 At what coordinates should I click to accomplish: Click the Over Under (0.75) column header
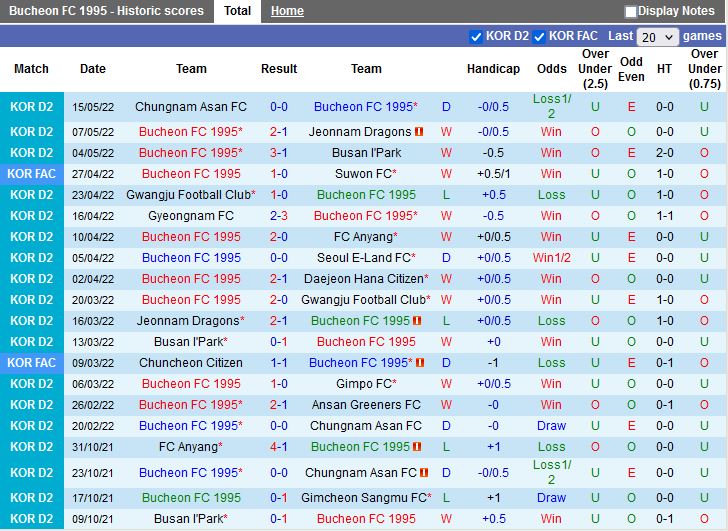pos(704,69)
